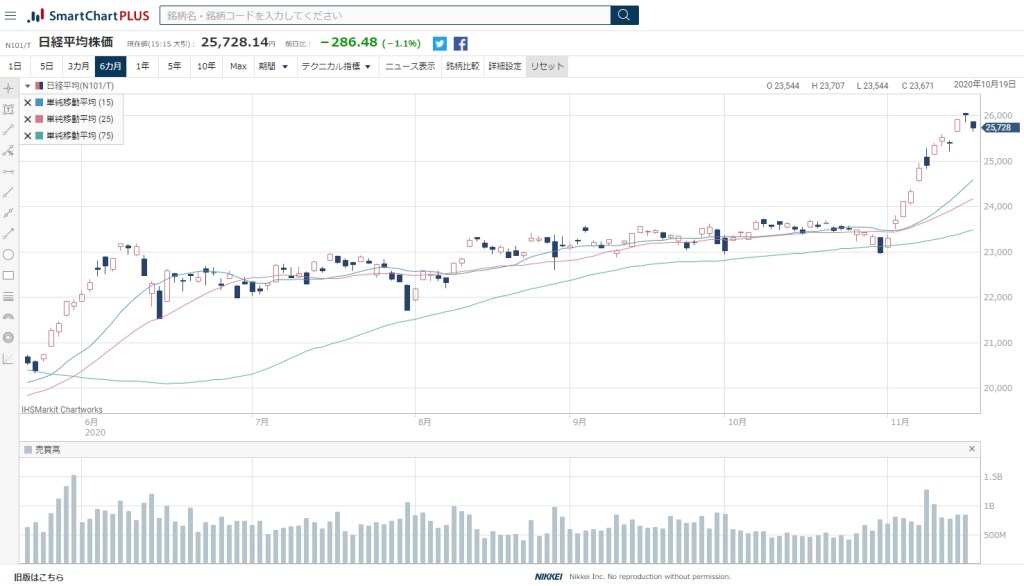Open the 期間 dropdown

tap(273, 67)
